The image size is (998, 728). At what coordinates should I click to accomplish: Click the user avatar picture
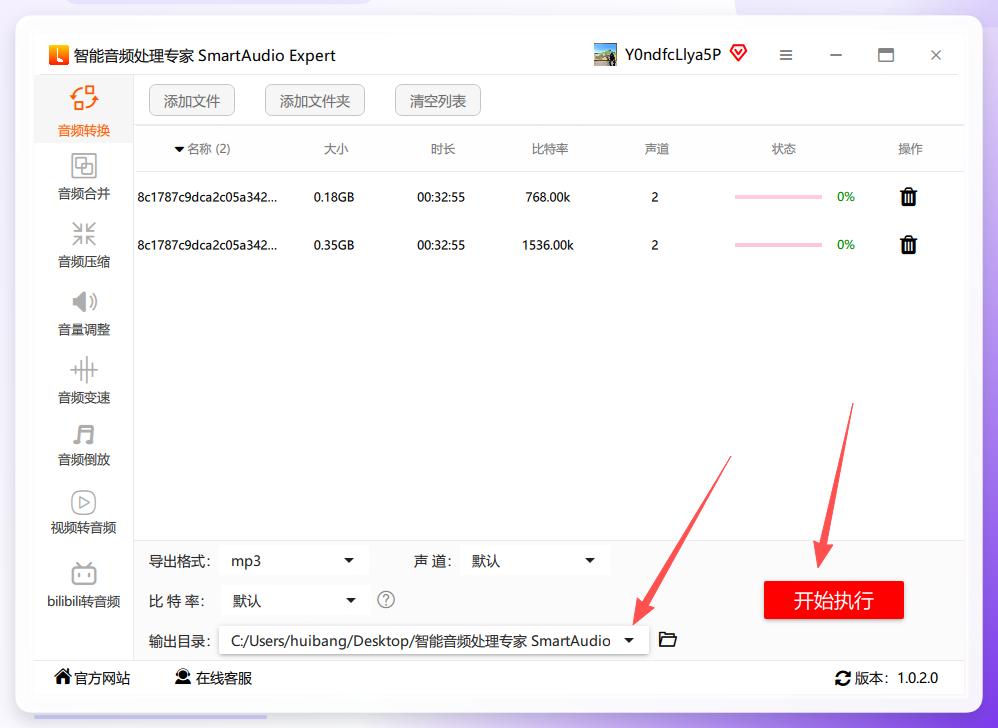pos(605,55)
